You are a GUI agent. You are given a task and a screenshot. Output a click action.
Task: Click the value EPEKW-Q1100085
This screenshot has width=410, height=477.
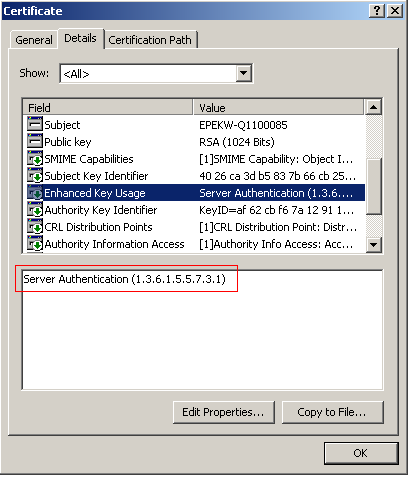[x=243, y=125]
